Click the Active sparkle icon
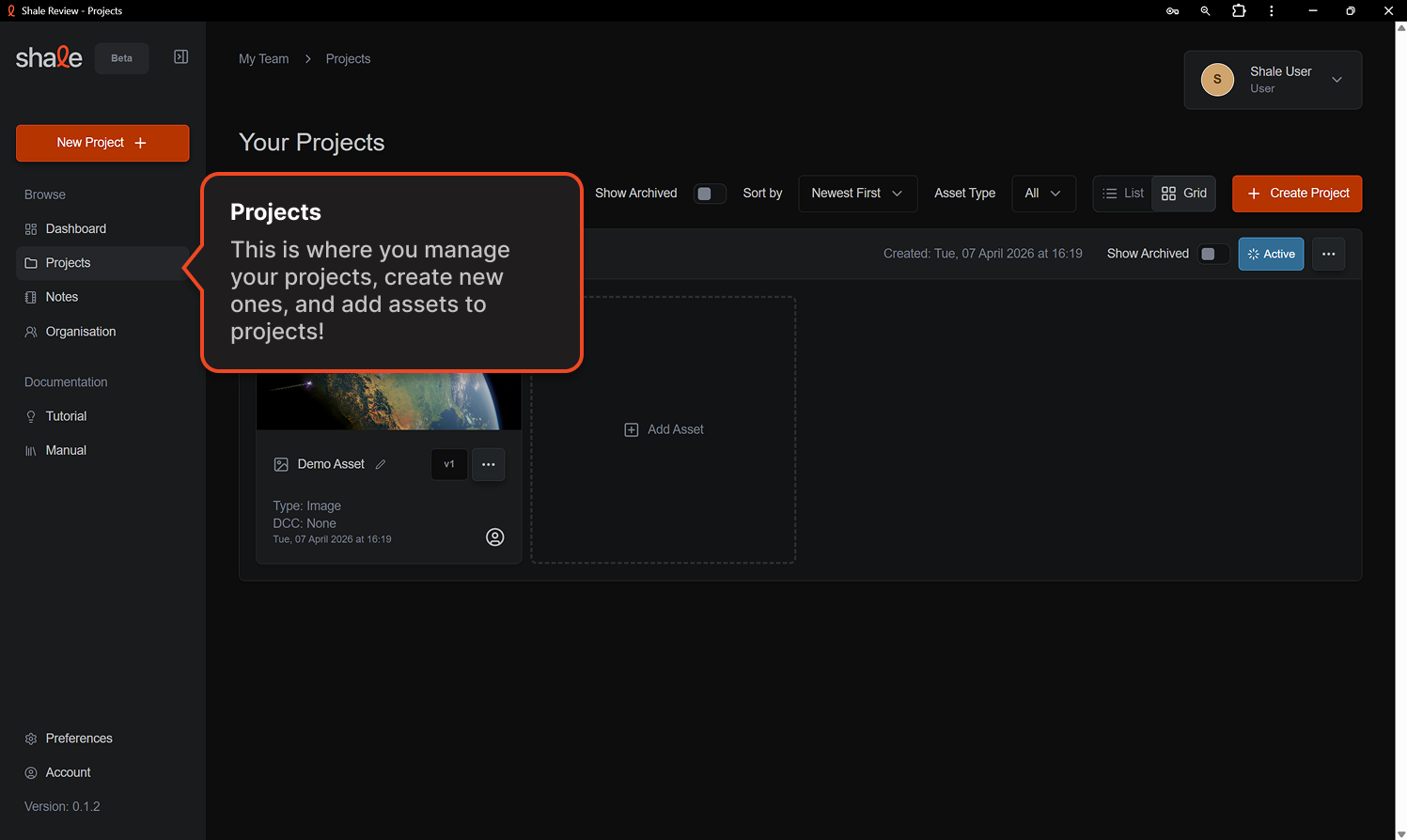The image size is (1407, 840). 1253,254
